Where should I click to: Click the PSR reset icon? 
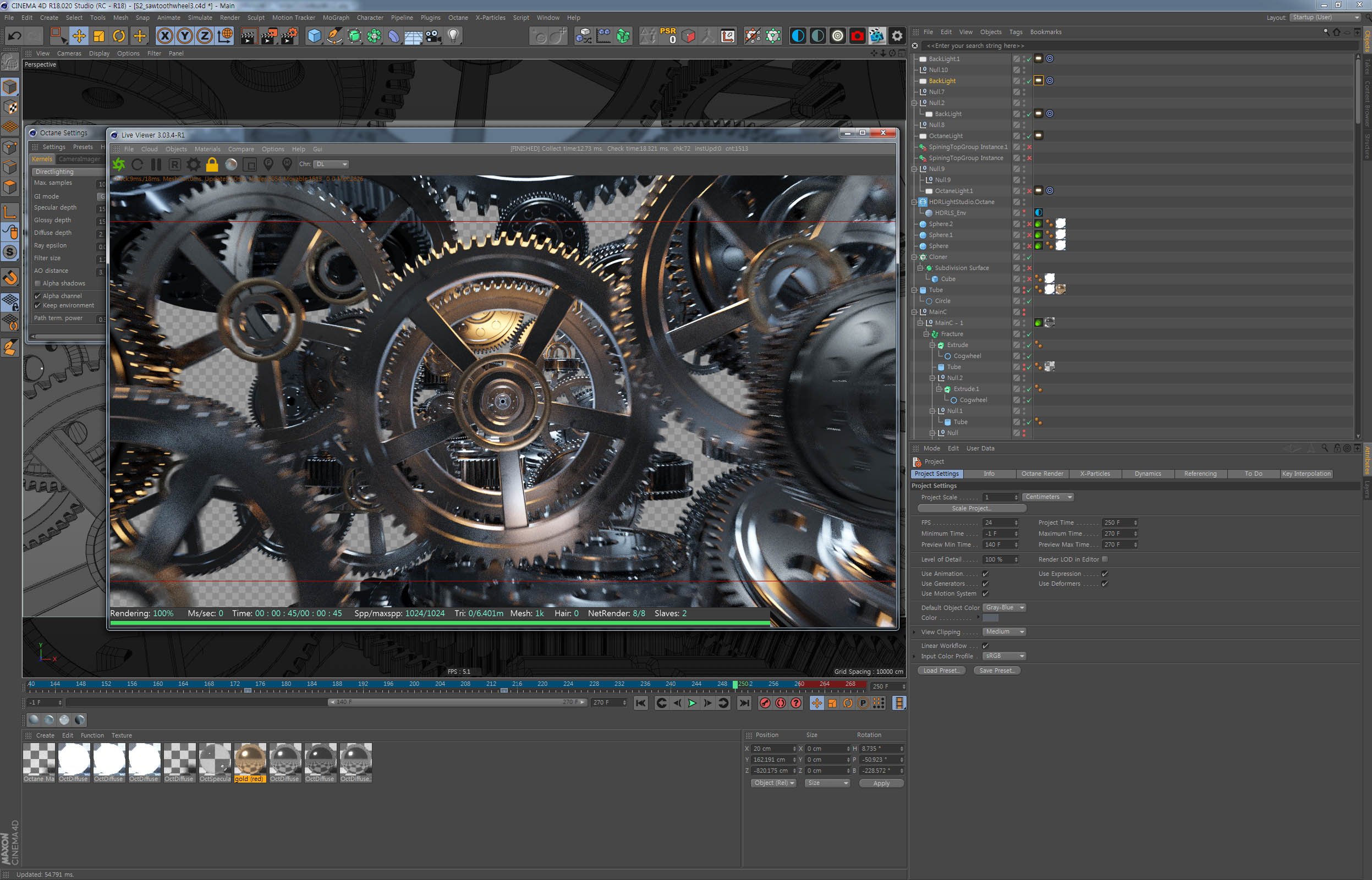[x=668, y=36]
